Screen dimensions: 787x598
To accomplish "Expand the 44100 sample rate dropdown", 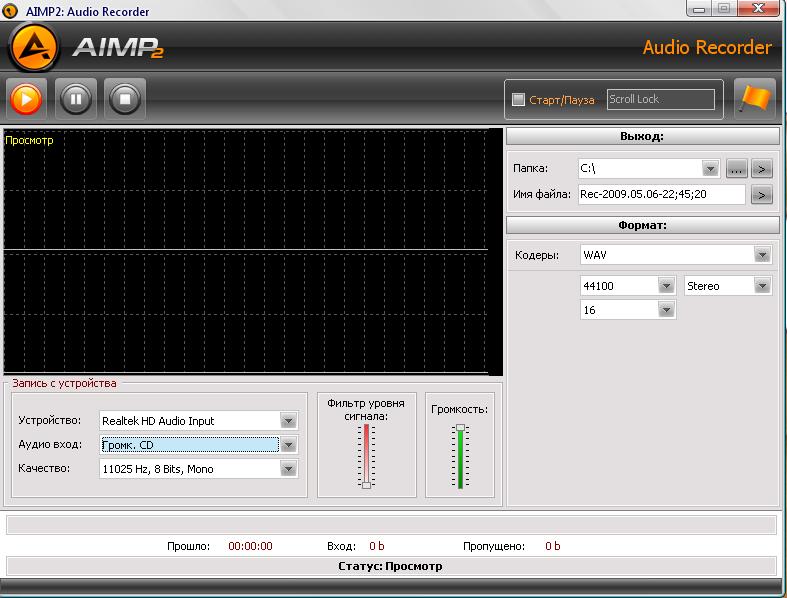I will point(666,286).
